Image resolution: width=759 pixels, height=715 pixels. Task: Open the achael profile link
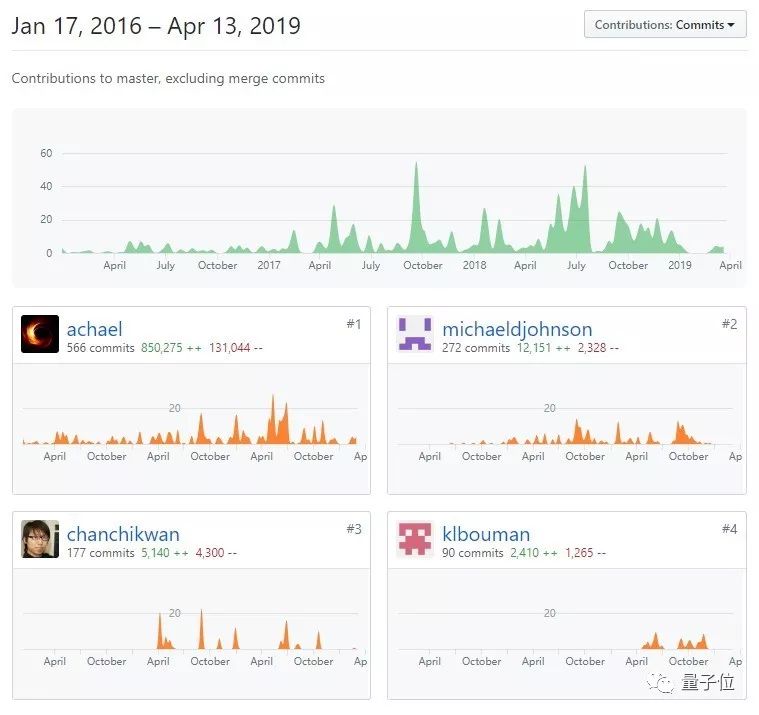click(94, 329)
